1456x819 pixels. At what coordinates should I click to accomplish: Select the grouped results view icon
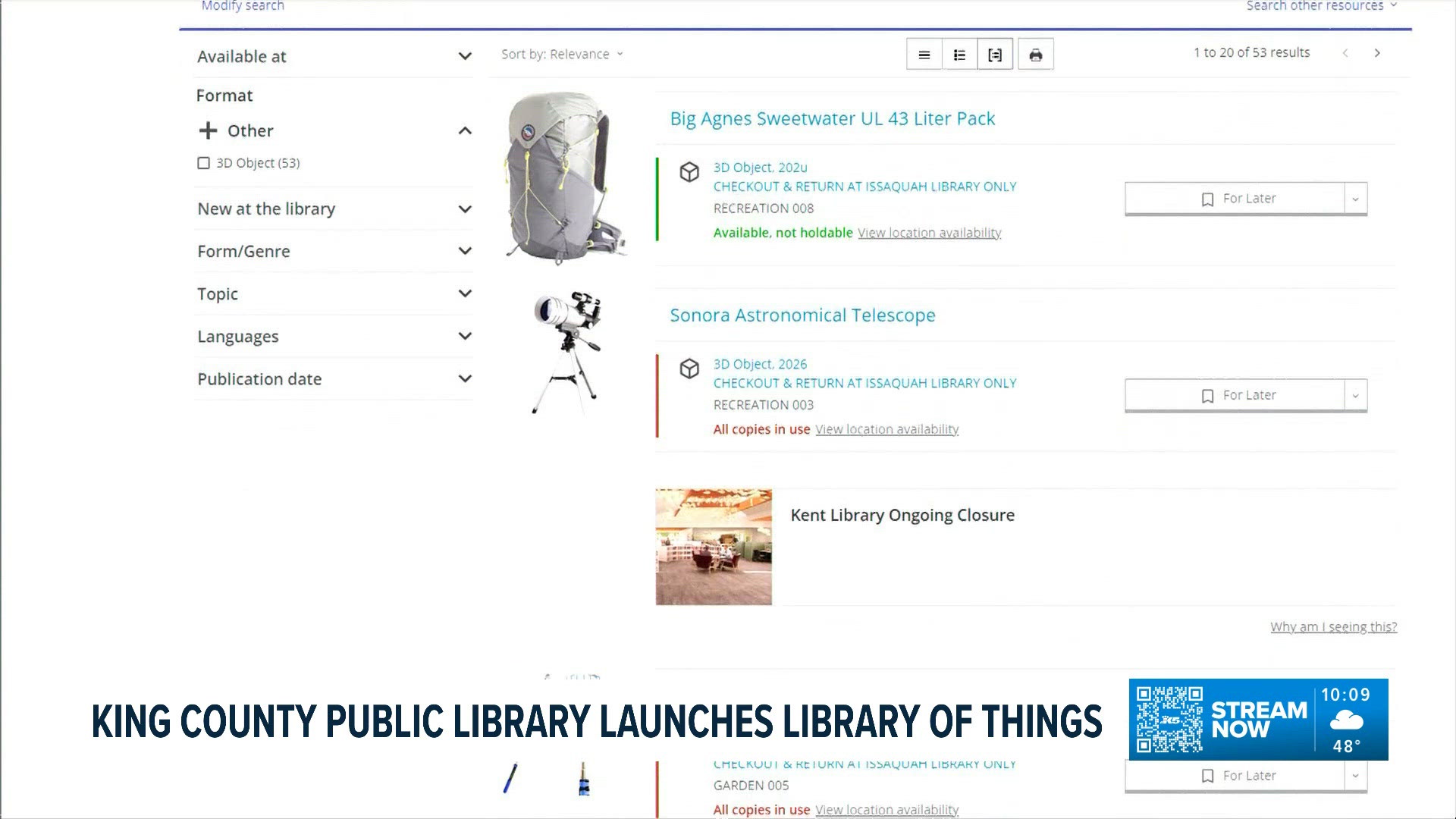995,55
